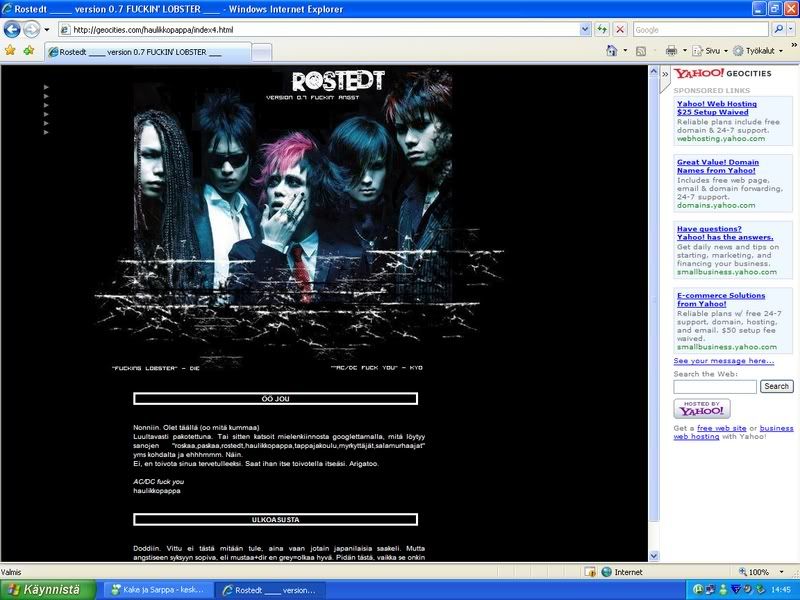Click the ULKOASUSTA section header
The width and height of the screenshot is (800, 600).
(x=276, y=520)
